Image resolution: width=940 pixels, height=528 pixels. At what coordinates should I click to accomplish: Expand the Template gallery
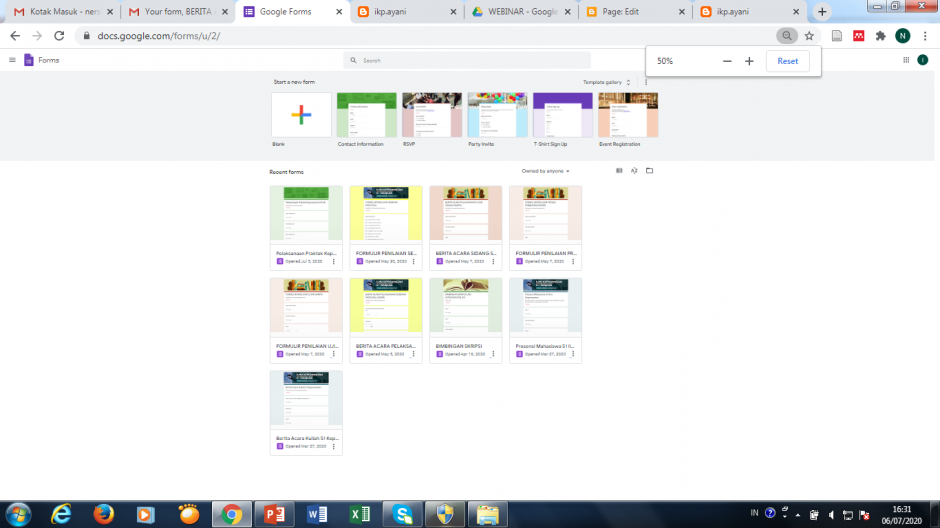pyautogui.click(x=606, y=82)
